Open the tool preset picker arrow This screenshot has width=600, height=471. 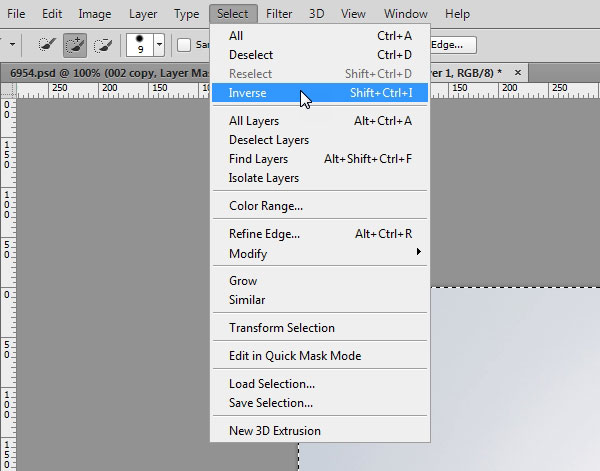tap(11, 45)
